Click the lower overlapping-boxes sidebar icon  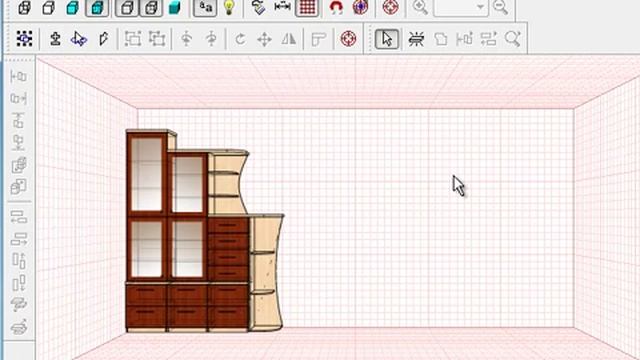[x=19, y=187]
